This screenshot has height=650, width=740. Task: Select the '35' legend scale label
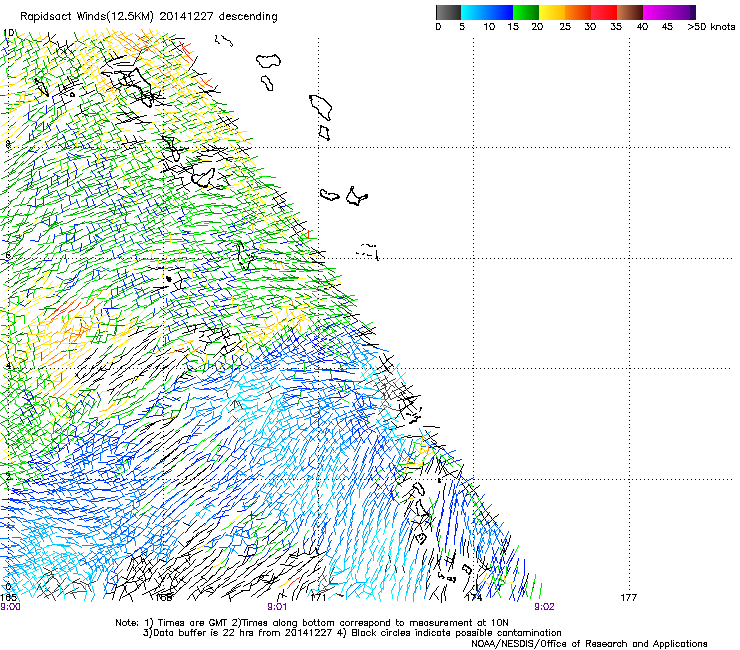point(616,27)
